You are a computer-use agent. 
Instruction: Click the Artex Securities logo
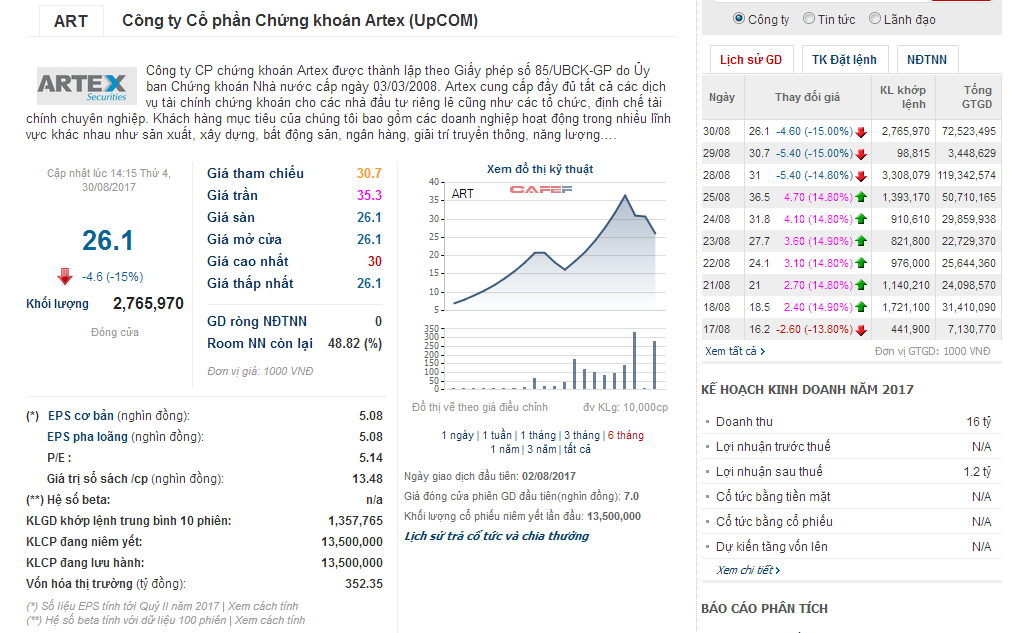pos(86,86)
